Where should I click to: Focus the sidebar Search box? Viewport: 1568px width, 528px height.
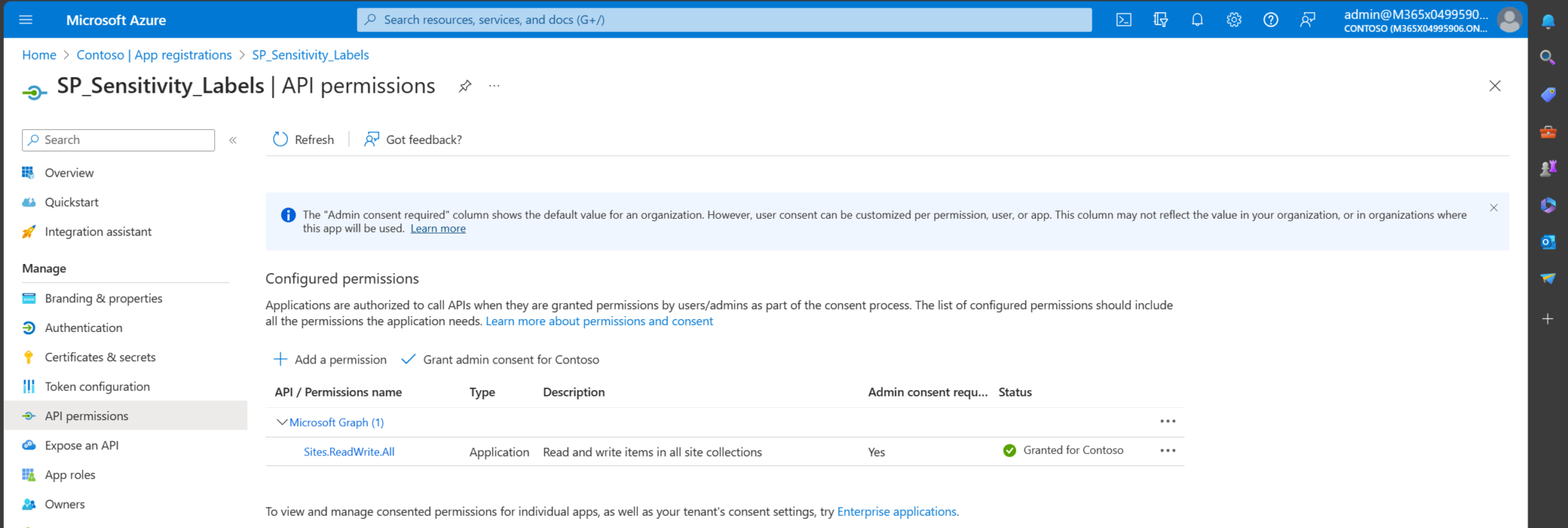(119, 140)
